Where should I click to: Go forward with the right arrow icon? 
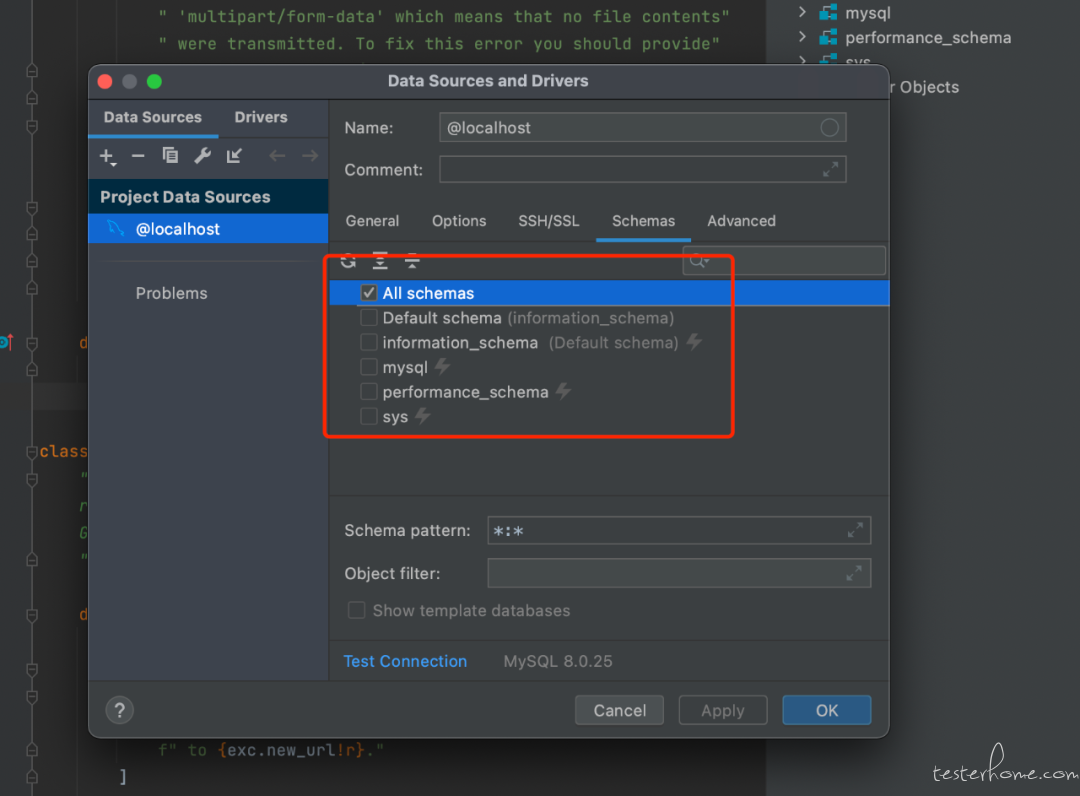pos(310,156)
